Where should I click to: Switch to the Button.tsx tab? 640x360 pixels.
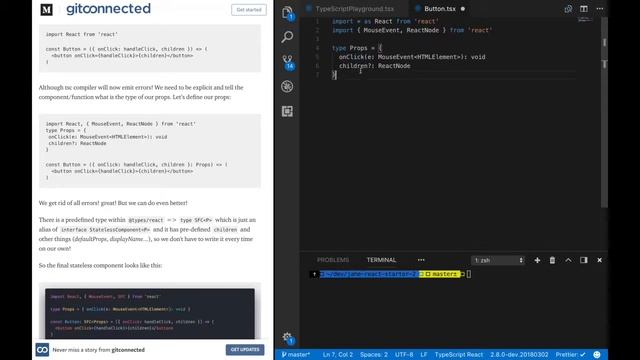click(x=440, y=9)
